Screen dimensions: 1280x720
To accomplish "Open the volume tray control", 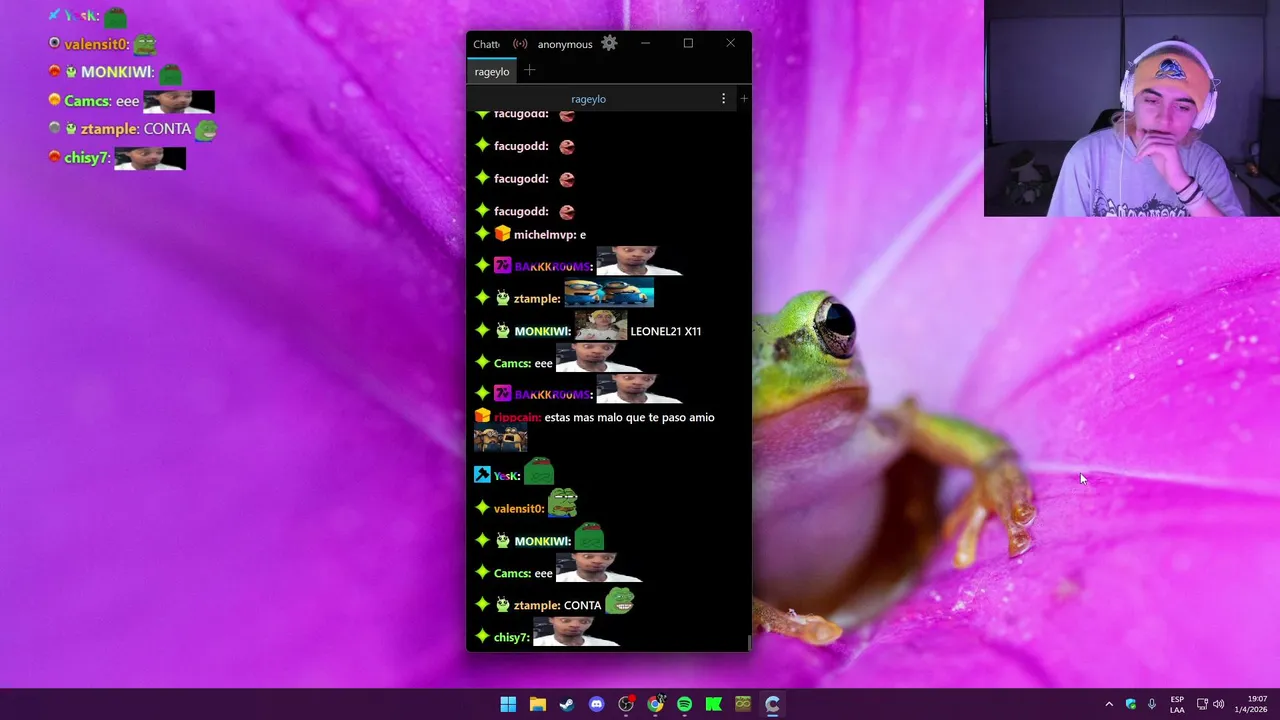I will coord(1218,704).
